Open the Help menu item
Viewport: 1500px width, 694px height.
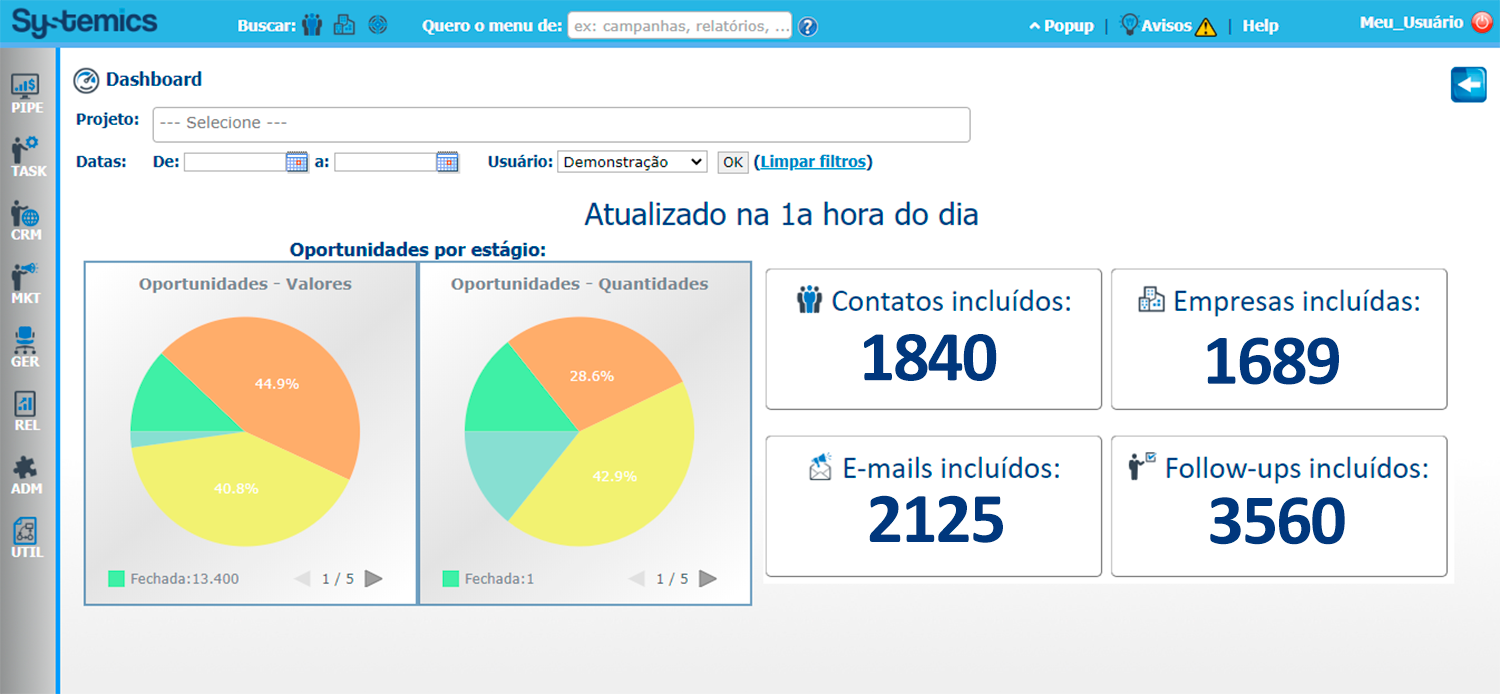tap(1260, 26)
